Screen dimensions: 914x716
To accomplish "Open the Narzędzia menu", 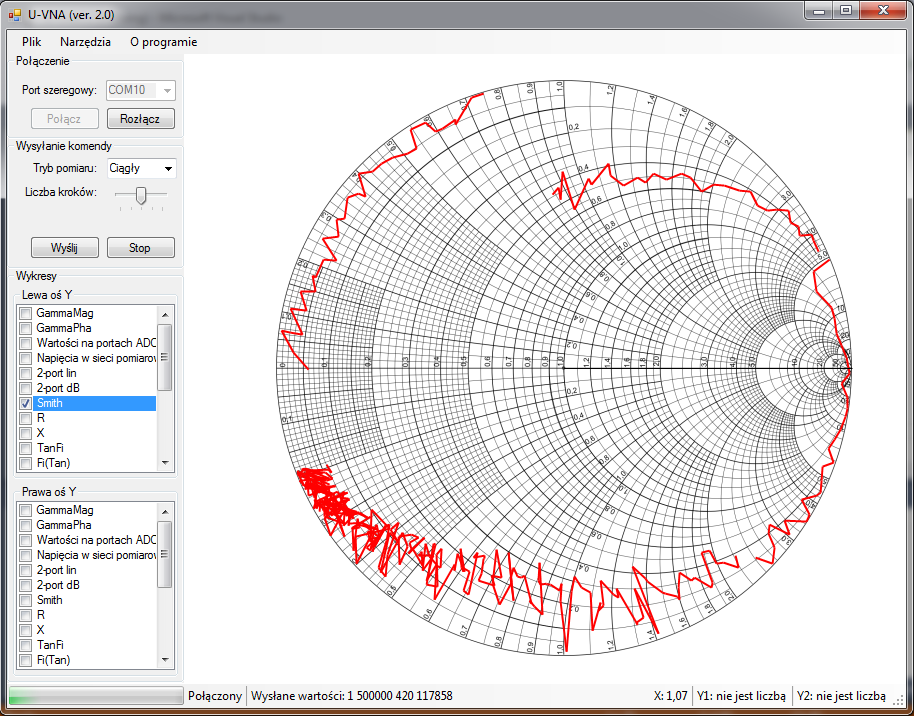I will click(x=85, y=42).
